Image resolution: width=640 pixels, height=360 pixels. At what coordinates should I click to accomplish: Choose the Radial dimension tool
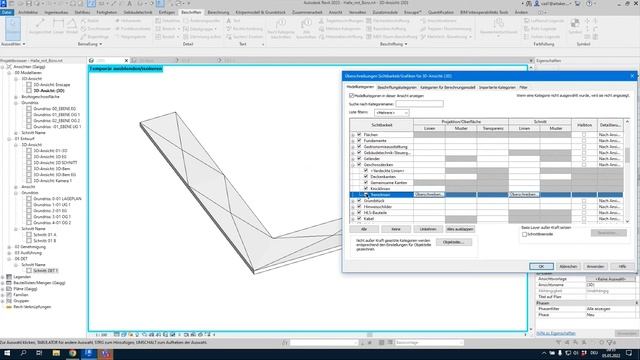pos(90,20)
